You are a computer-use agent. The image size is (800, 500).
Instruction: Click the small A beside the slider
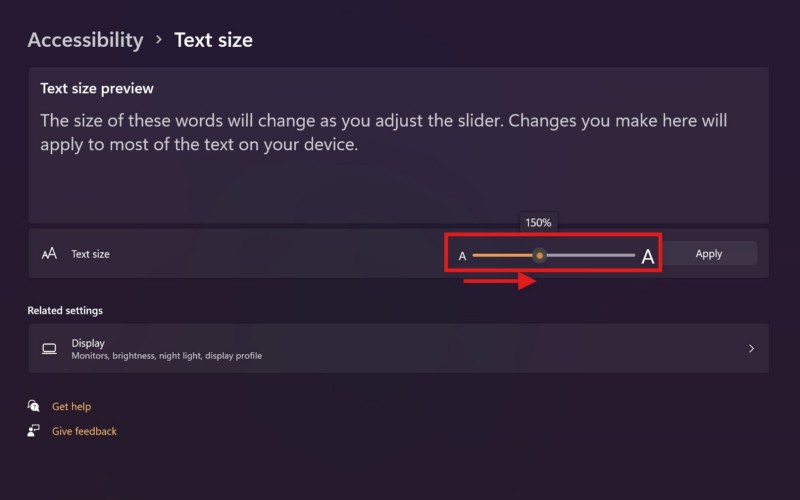pyautogui.click(x=462, y=256)
